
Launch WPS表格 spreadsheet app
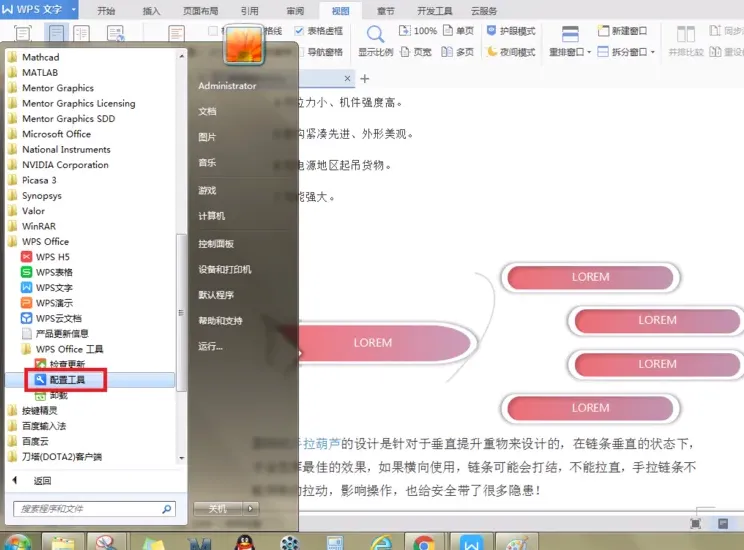pos(46,272)
